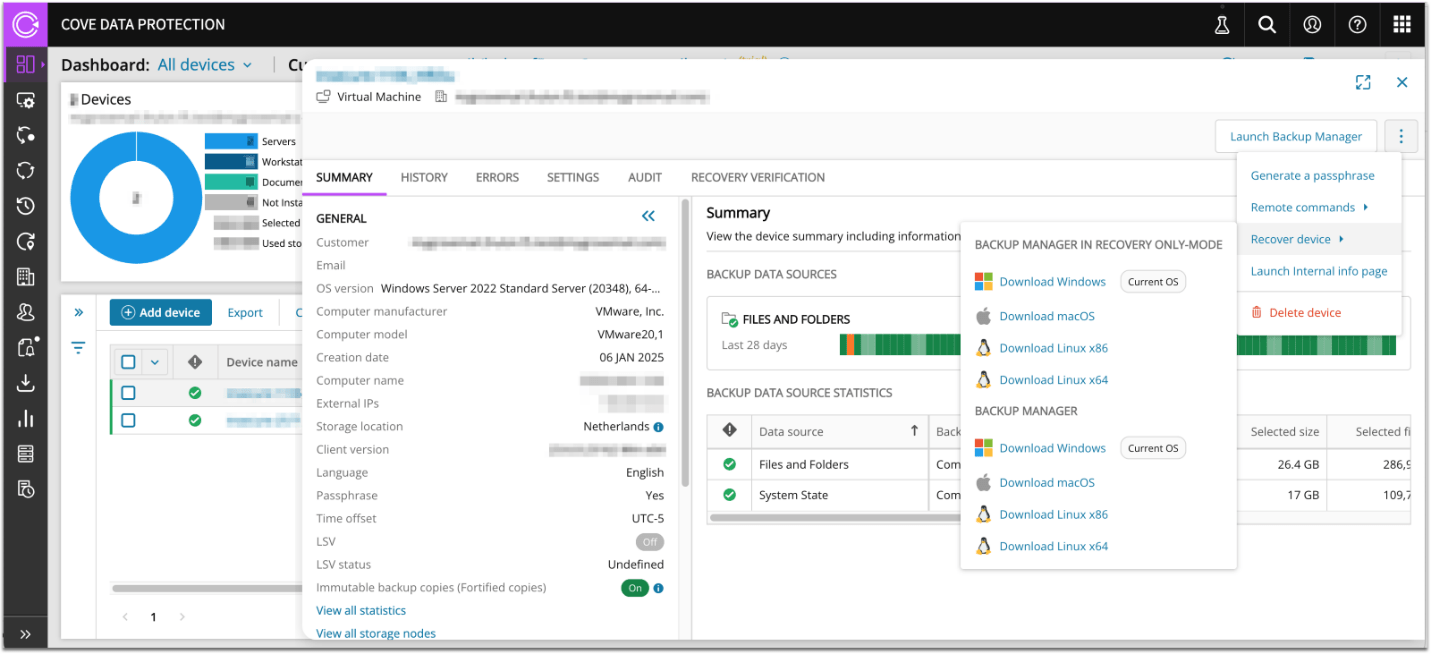Open the app grid launcher icon
This screenshot has width=1431, height=654.
[1402, 25]
